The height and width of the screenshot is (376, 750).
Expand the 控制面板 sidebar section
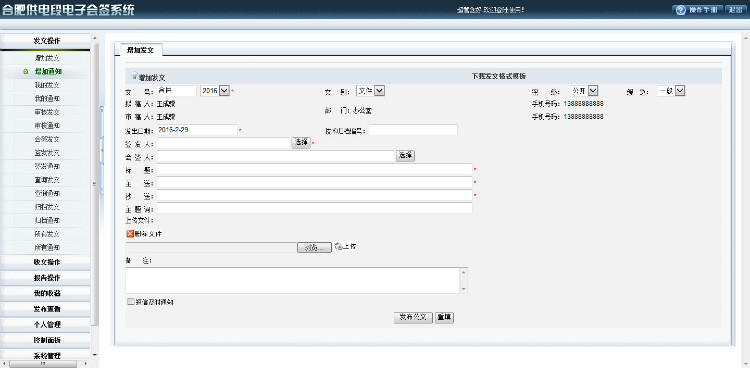coord(46,340)
